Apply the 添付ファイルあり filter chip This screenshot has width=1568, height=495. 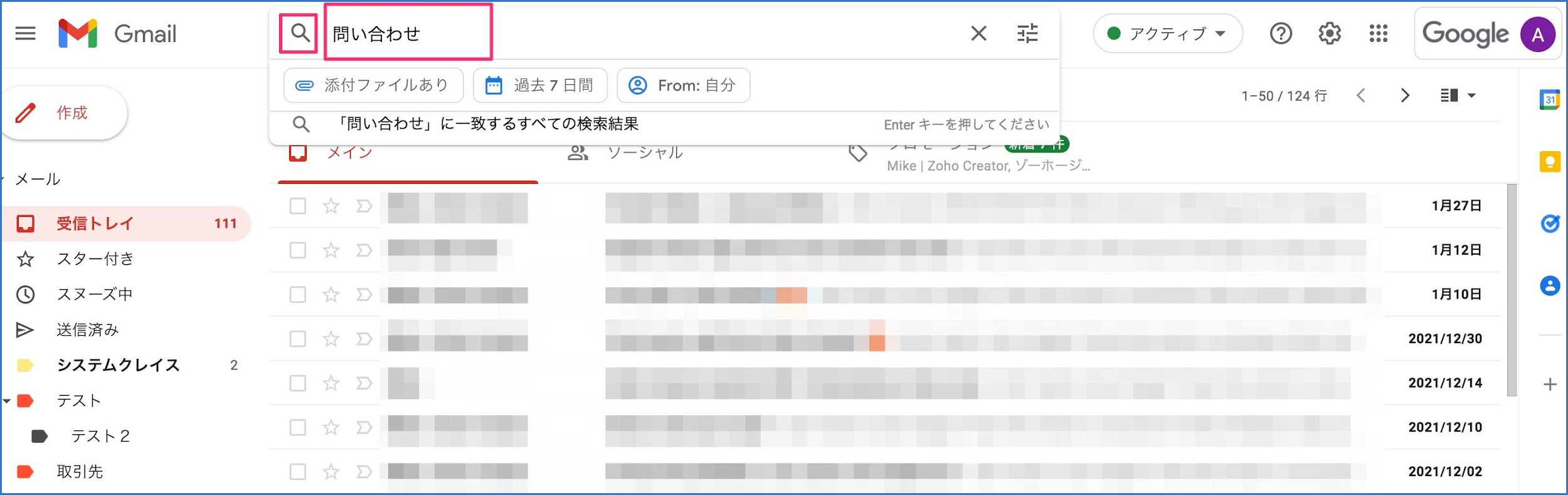(x=373, y=85)
